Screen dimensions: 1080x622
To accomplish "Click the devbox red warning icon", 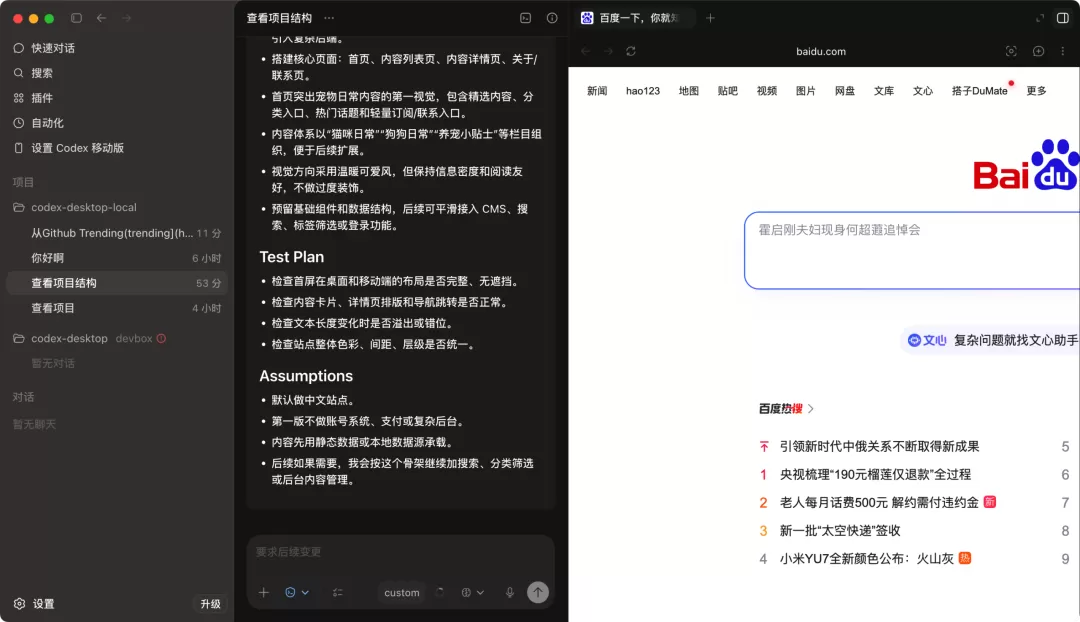I will 161,338.
